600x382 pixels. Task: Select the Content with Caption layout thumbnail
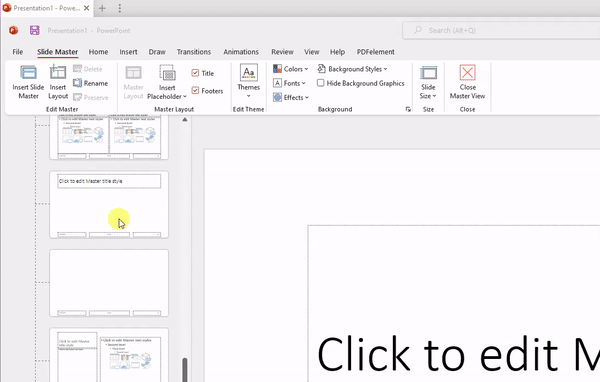tap(109, 355)
